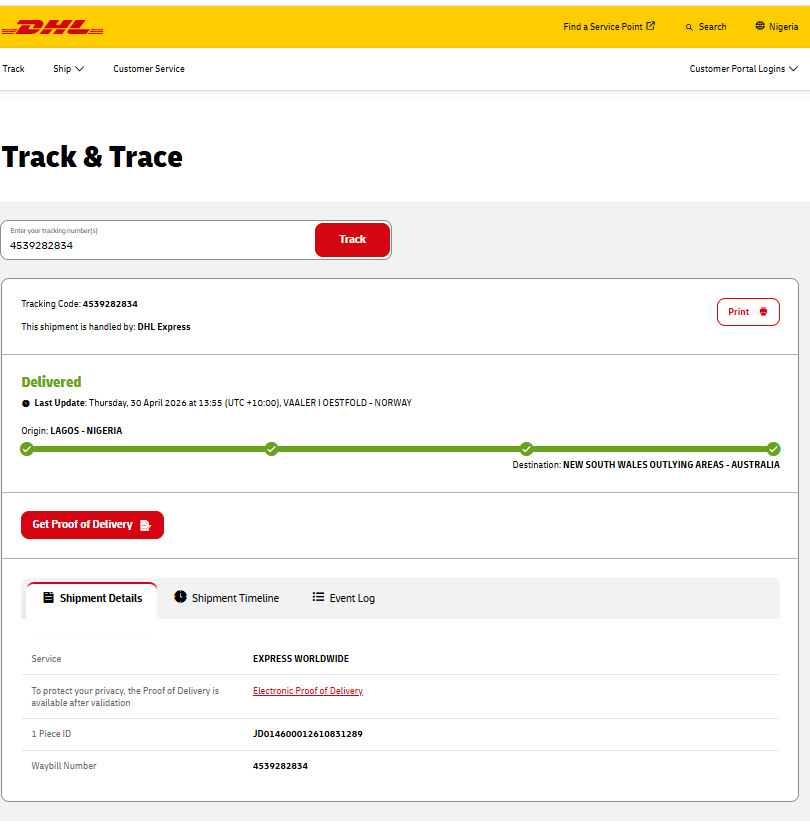
Task: Go to the Track menu item
Action: pos(13,69)
